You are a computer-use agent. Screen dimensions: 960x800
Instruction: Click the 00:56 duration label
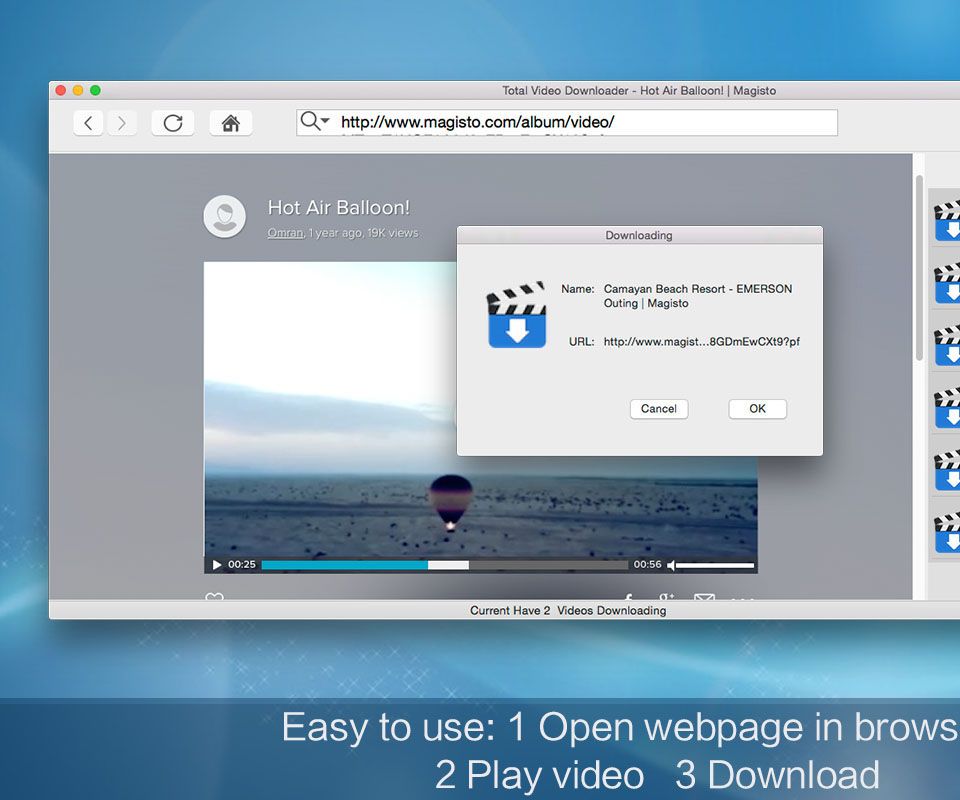[647, 564]
